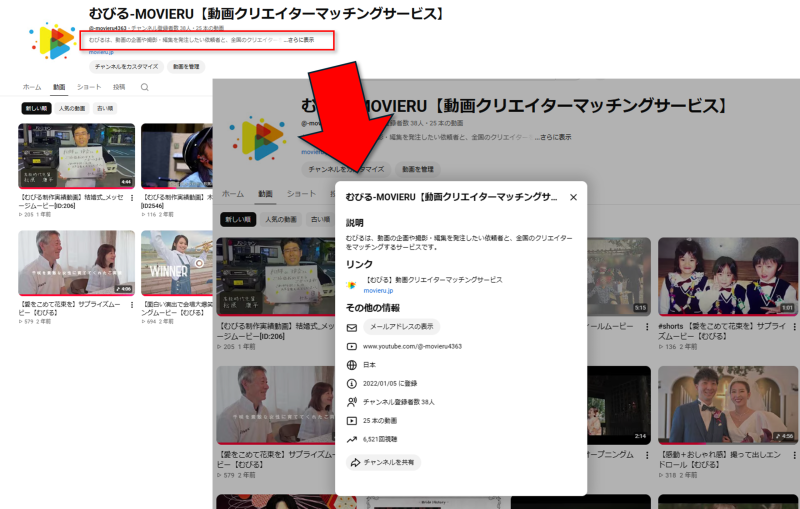Open 投稿 tab in left screenshot

(119, 87)
